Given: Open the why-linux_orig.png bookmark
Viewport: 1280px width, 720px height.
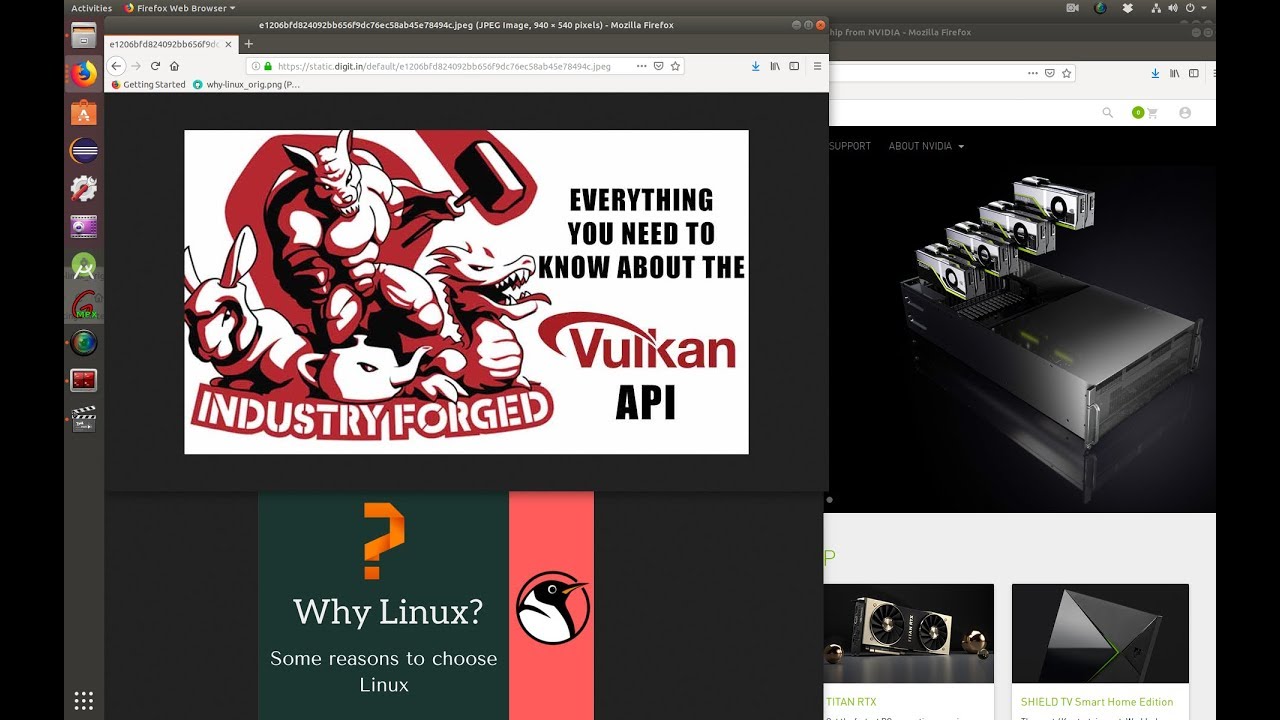Looking at the screenshot, I should pos(246,85).
